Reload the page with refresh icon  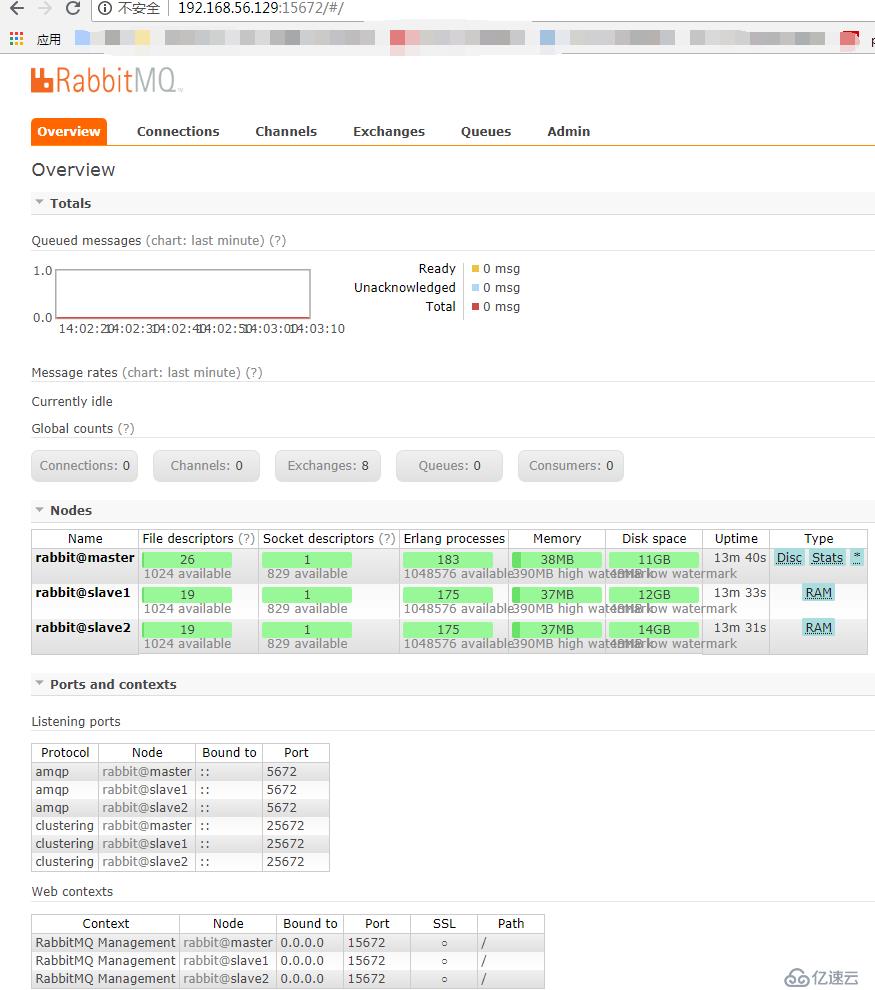click(x=73, y=8)
